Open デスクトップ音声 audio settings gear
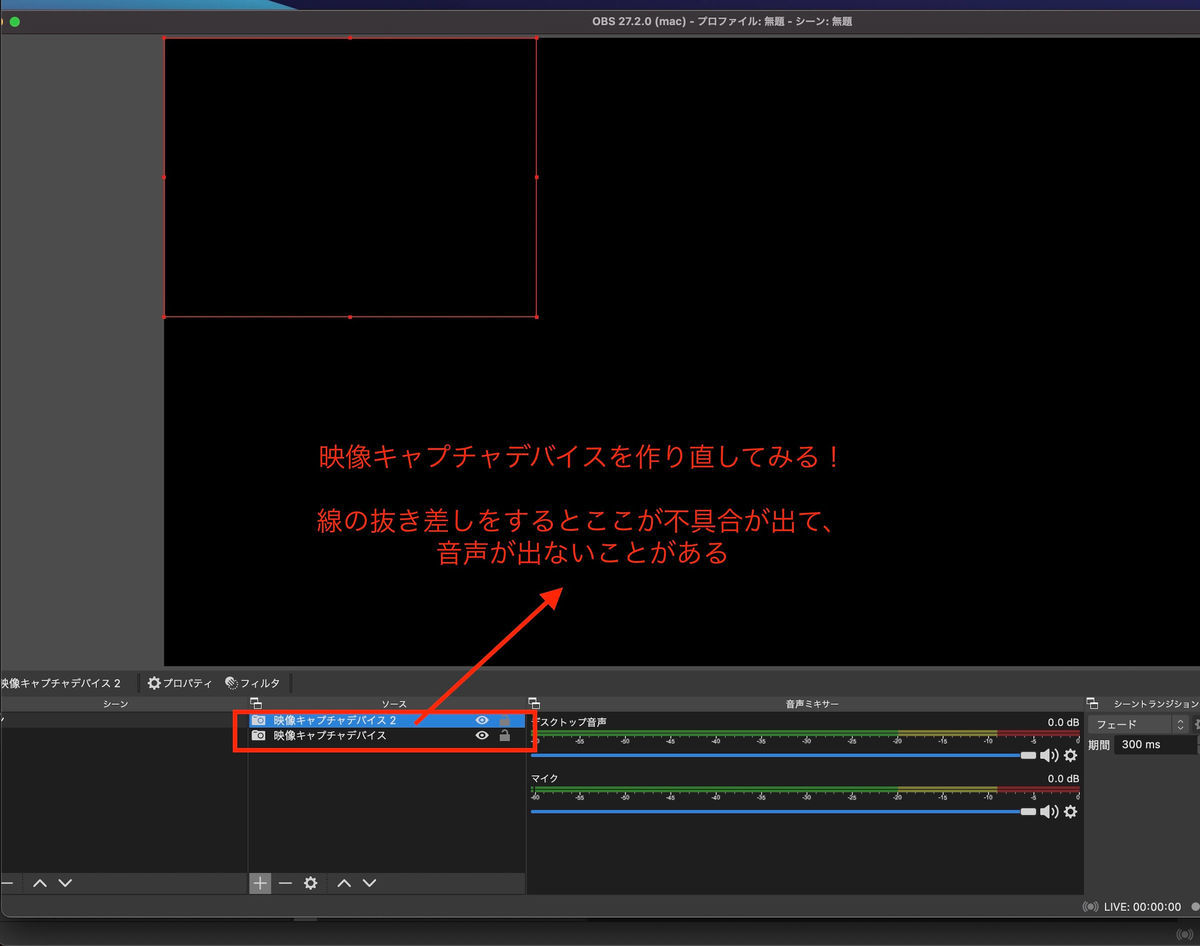Screen dimensions: 1200x946 [1070, 755]
